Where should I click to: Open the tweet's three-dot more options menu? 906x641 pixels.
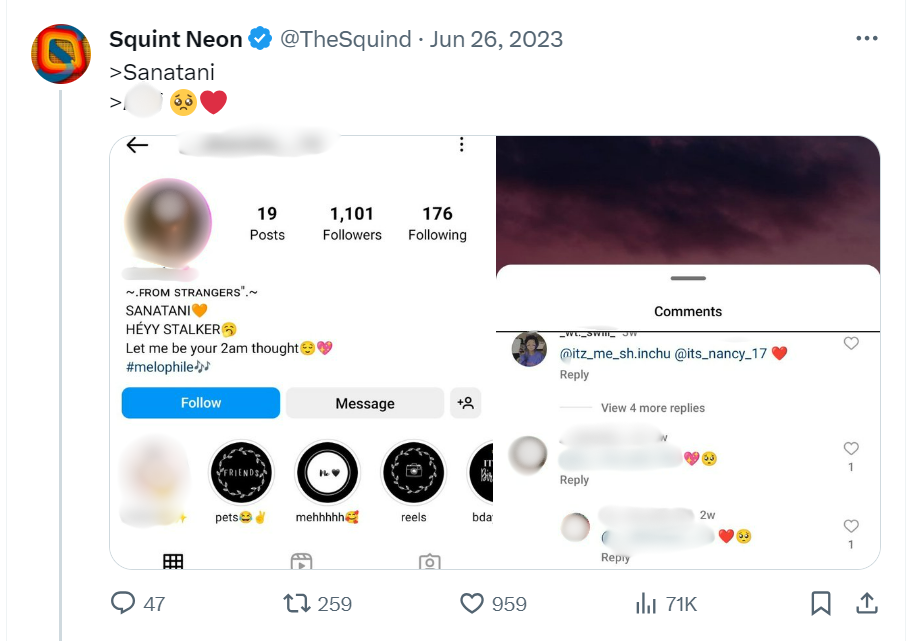point(867,38)
